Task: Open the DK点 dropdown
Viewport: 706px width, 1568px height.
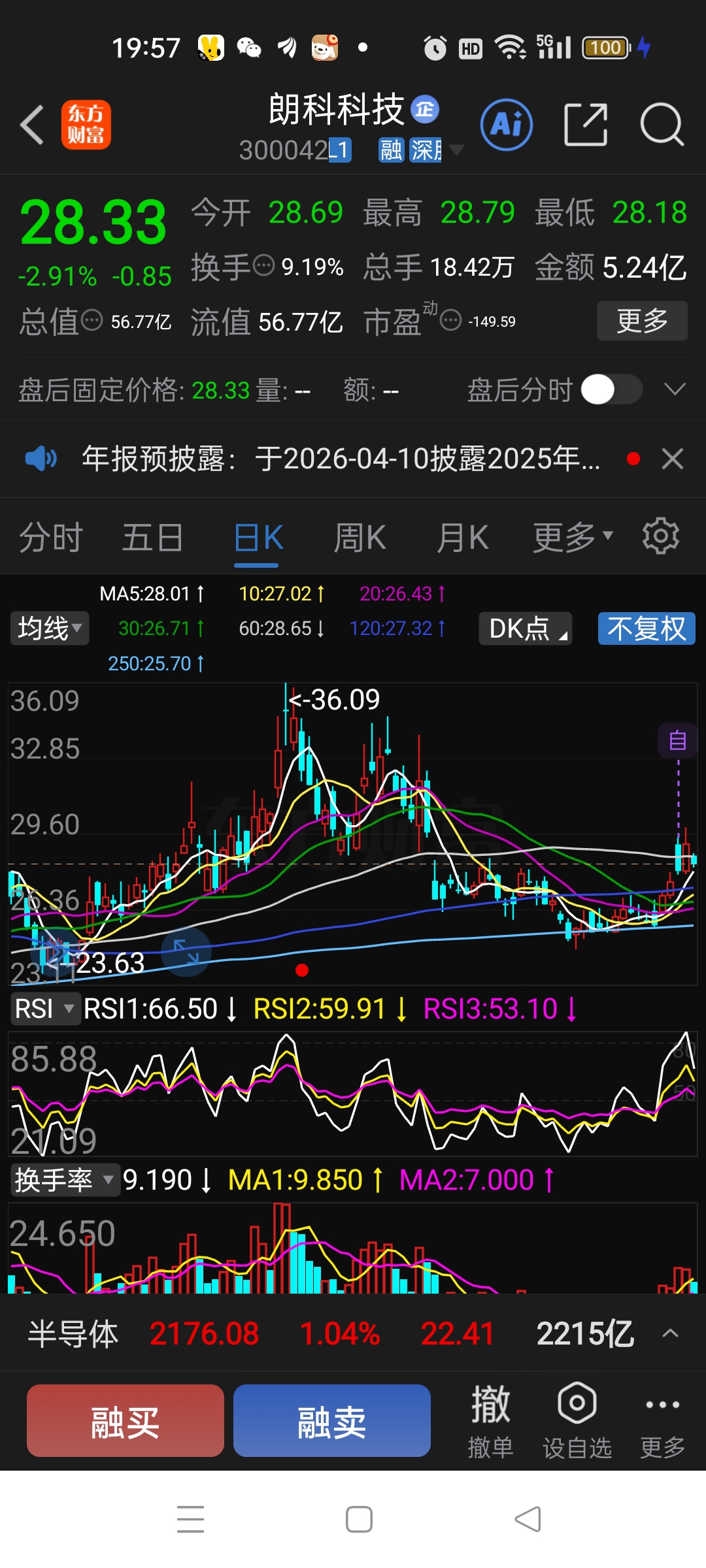Action: [526, 629]
